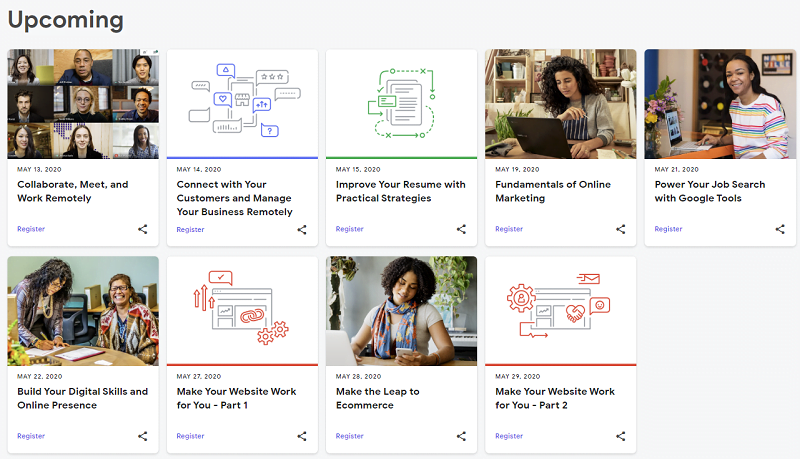Register for Collaborate, Meet, and Work Remotely
Image resolution: width=800 pixels, height=459 pixels.
31,229
